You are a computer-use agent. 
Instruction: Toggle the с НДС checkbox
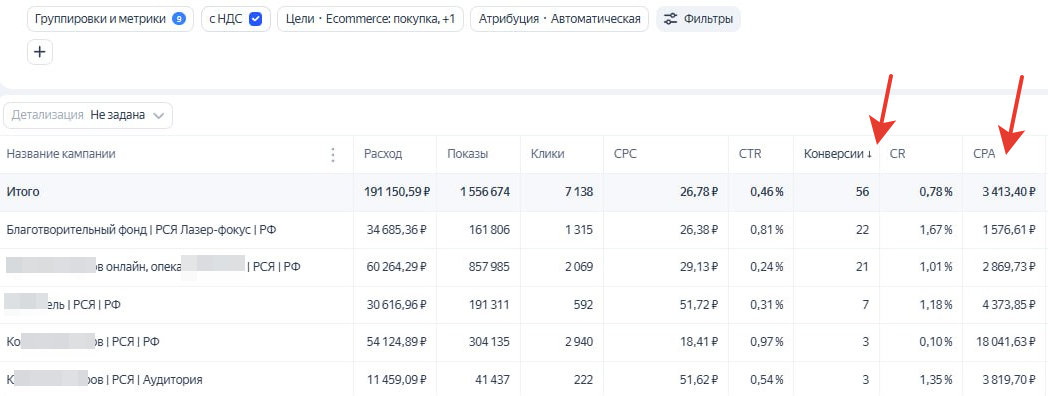click(x=255, y=19)
